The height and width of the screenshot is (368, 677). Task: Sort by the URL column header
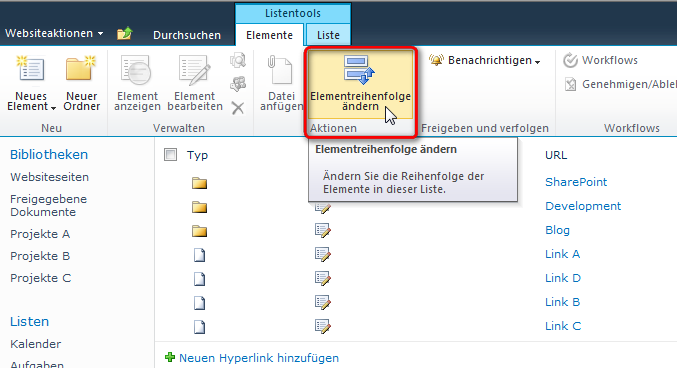coord(556,155)
